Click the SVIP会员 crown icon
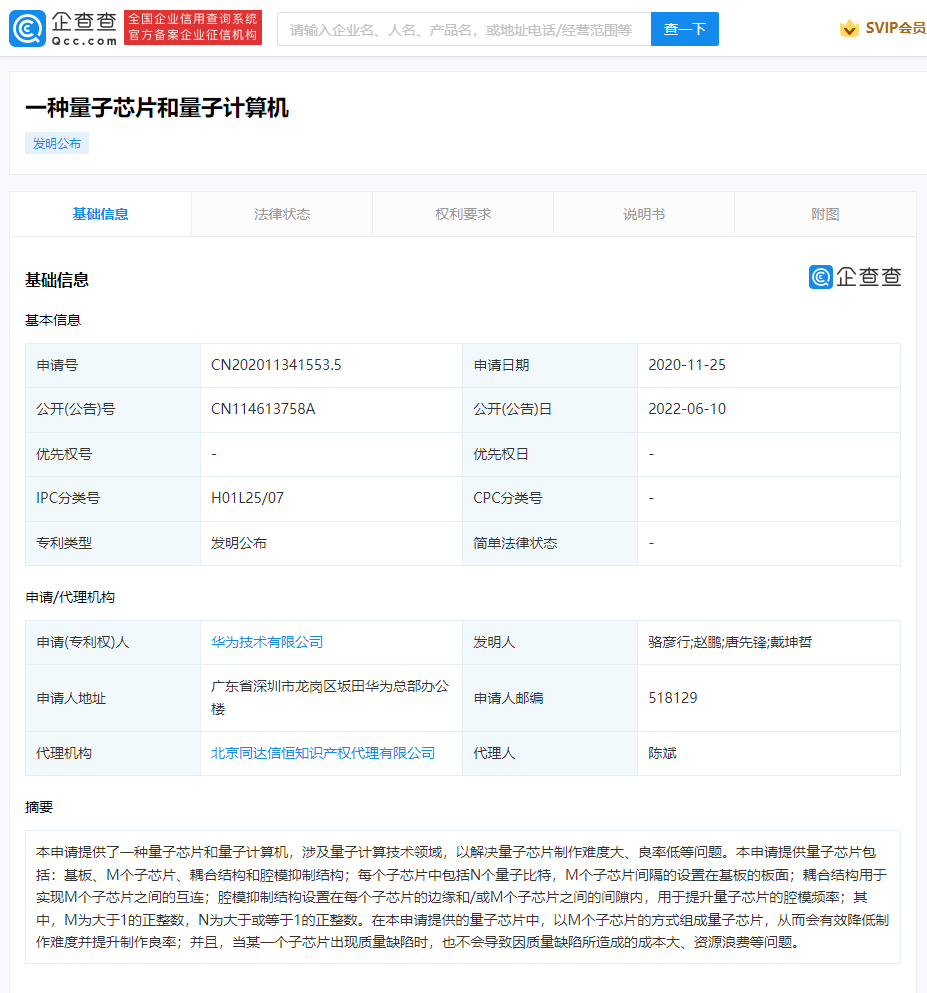The image size is (927, 993). pyautogui.click(x=849, y=29)
